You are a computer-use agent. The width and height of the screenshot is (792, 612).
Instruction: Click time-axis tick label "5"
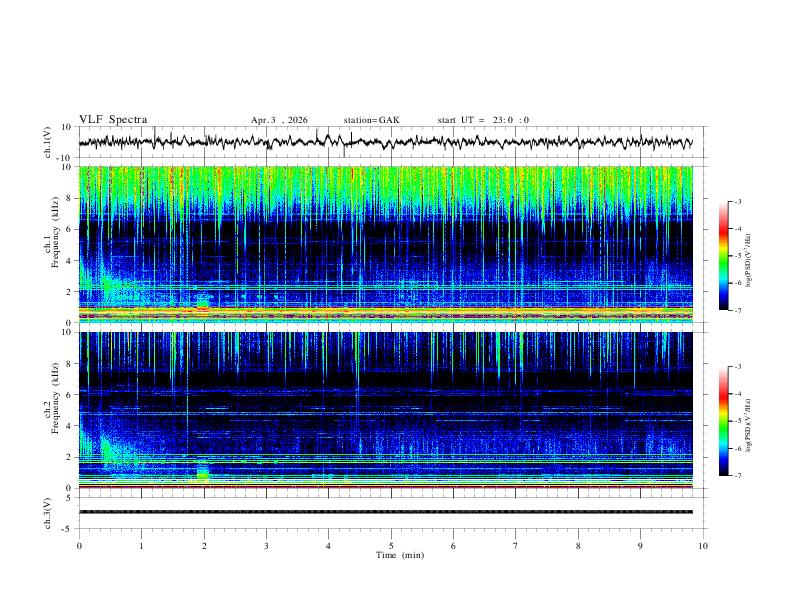coord(391,546)
